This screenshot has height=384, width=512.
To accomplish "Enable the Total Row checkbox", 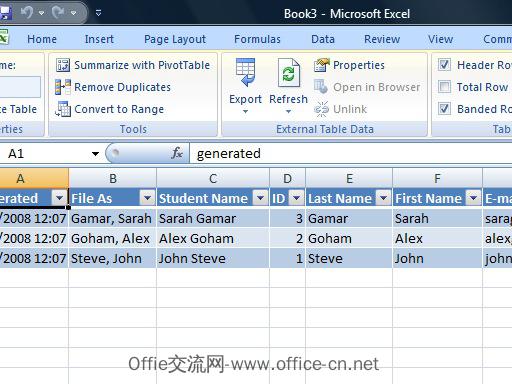I will pyautogui.click(x=444, y=87).
